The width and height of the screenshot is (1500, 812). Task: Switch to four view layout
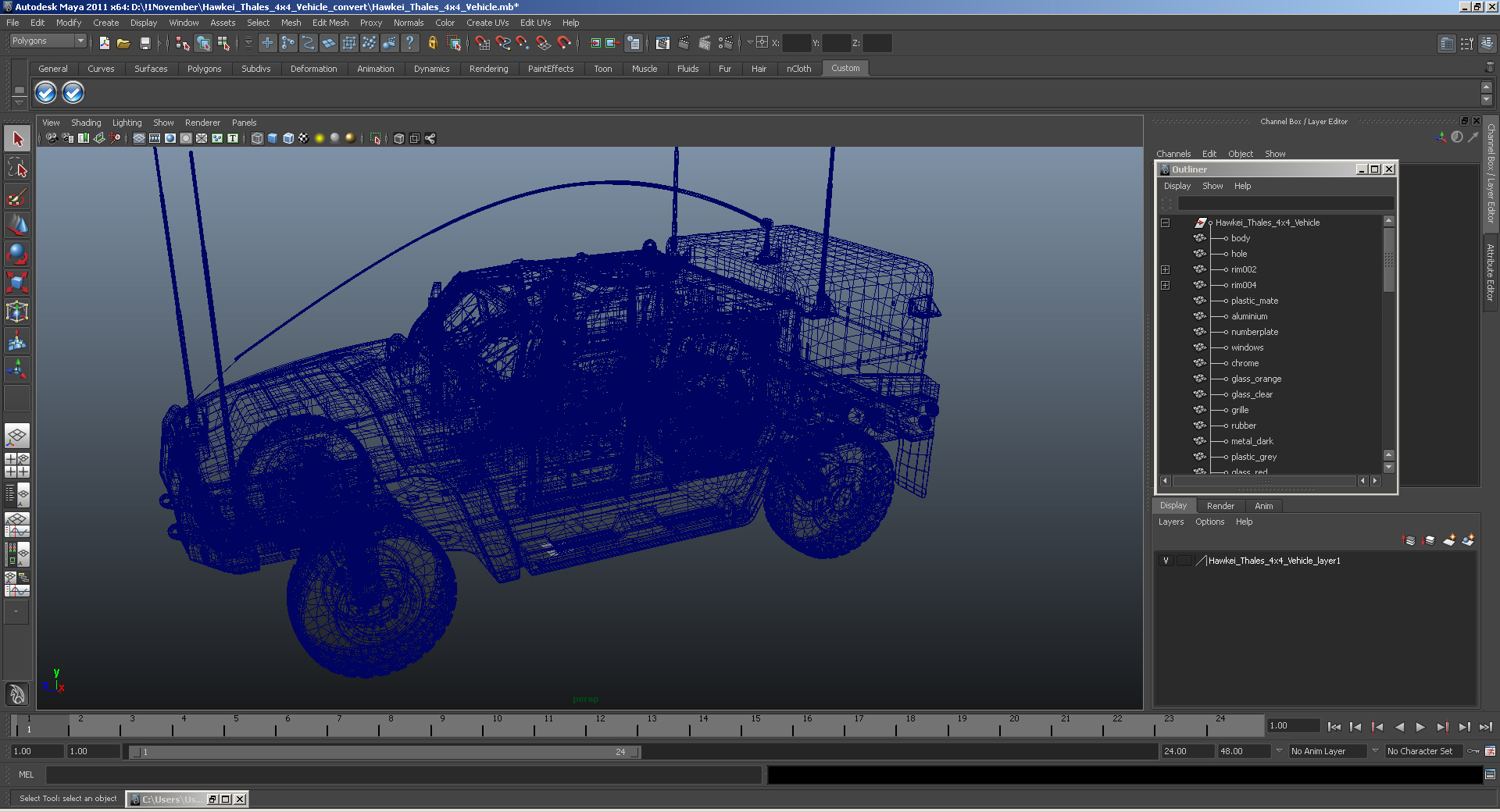[x=17, y=465]
